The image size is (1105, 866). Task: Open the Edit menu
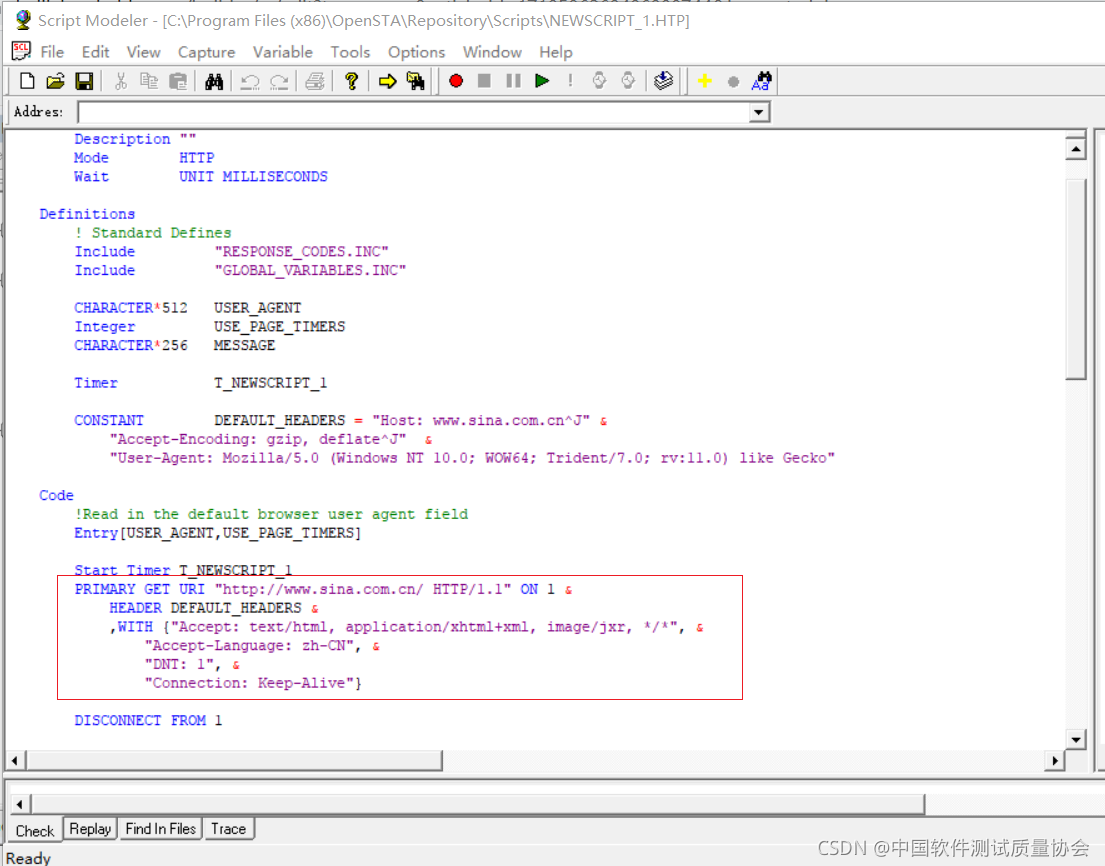95,52
